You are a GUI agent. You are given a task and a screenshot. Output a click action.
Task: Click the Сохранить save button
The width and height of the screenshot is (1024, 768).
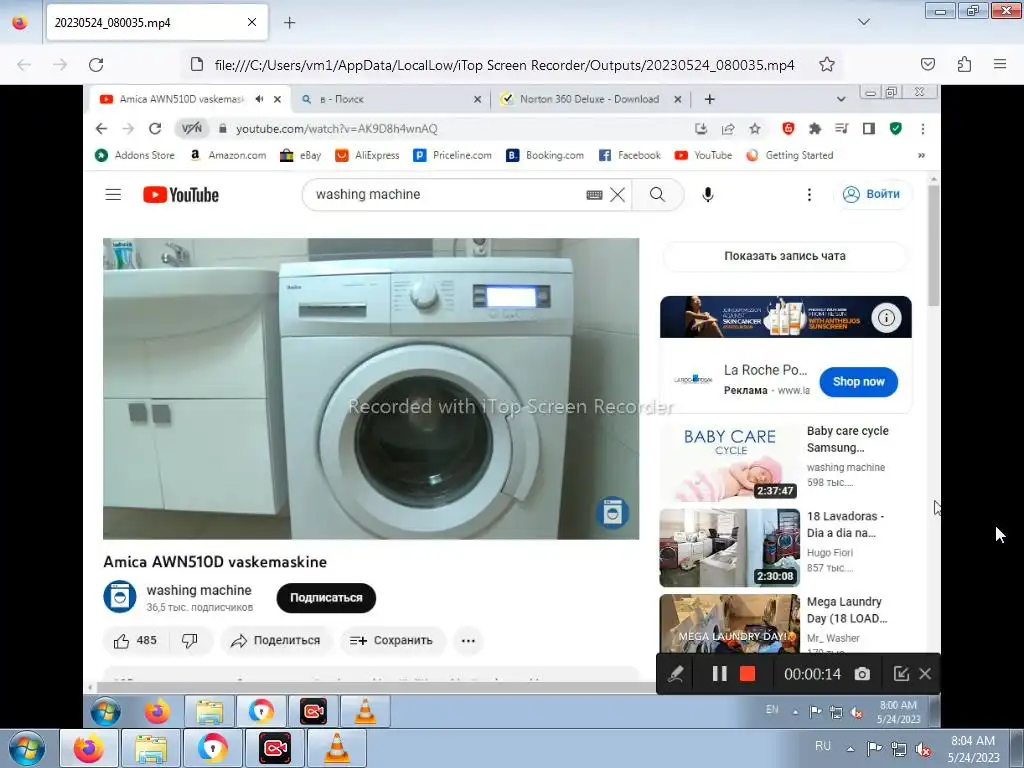pyautogui.click(x=392, y=641)
